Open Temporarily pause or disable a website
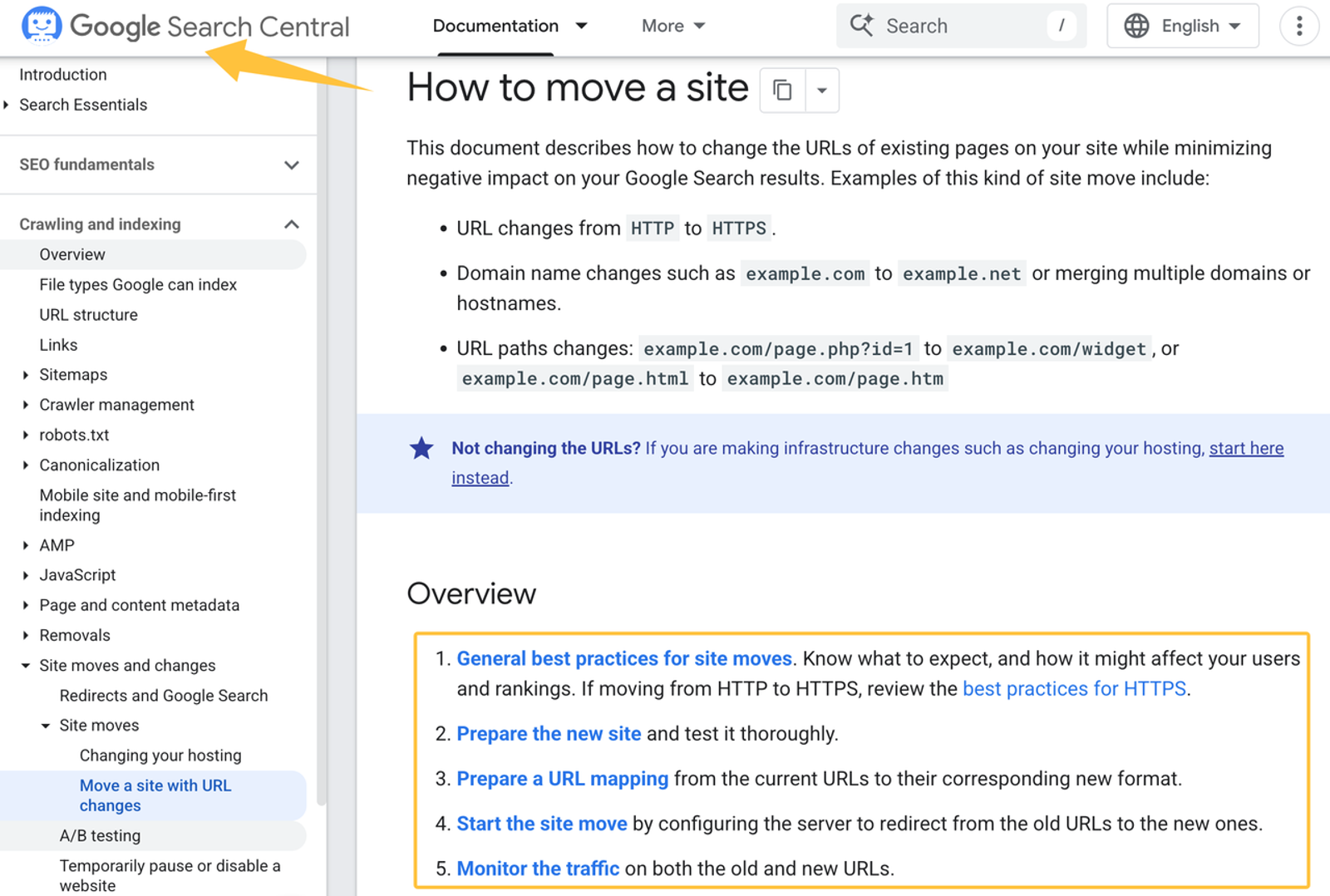Viewport: 1330px width, 896px height. click(170, 875)
